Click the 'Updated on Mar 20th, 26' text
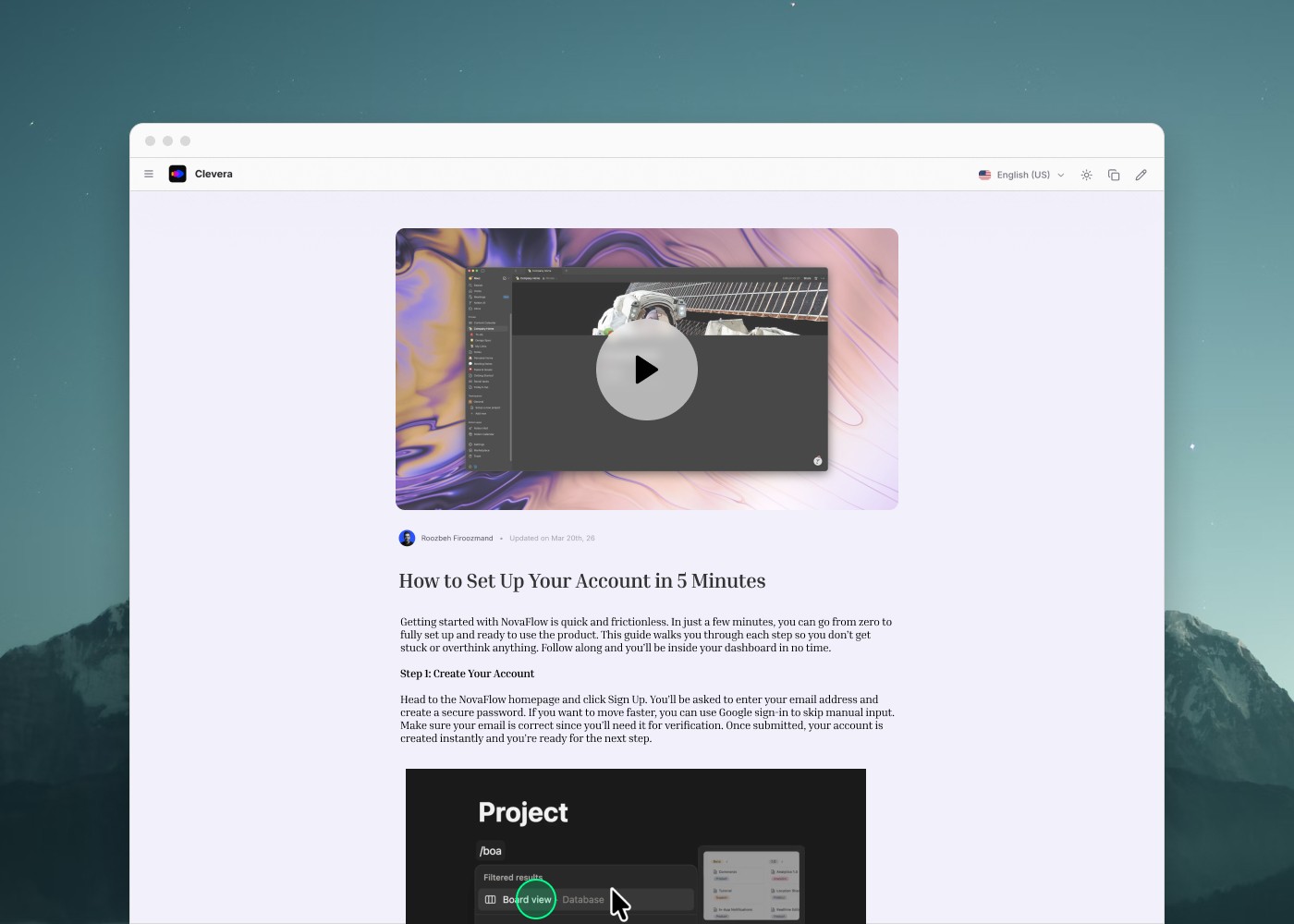 (552, 538)
